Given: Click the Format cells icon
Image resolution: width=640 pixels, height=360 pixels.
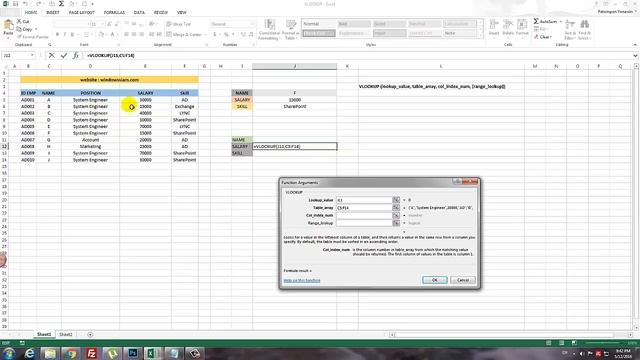Looking at the screenshot, I should coord(522,27).
